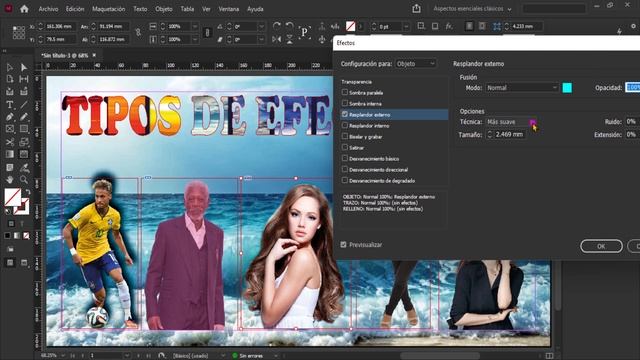This screenshot has height=360, width=640.
Task: Enable Desvanecimiento direccional checkbox
Action: point(345,169)
